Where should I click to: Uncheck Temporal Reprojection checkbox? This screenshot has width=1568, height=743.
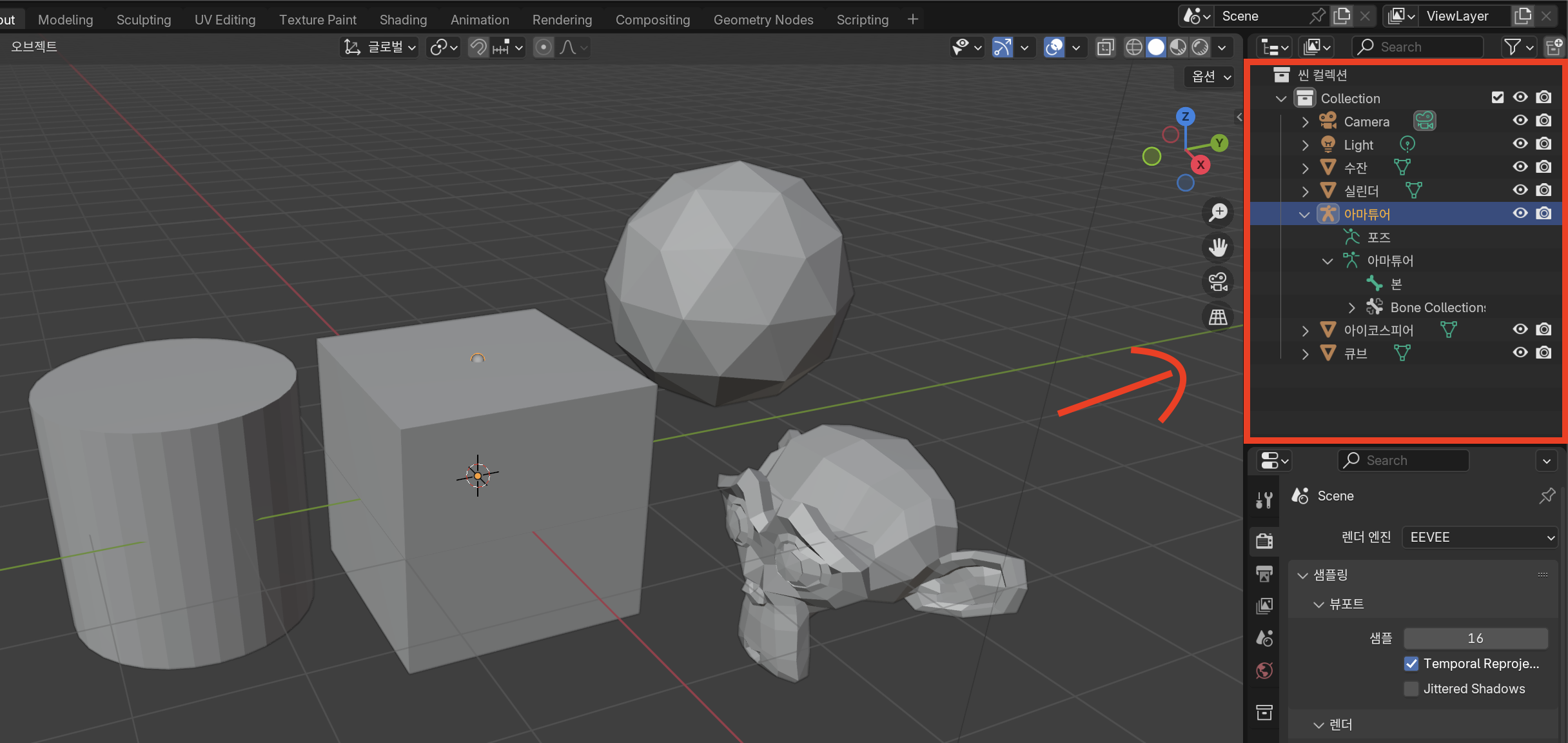point(1411,664)
